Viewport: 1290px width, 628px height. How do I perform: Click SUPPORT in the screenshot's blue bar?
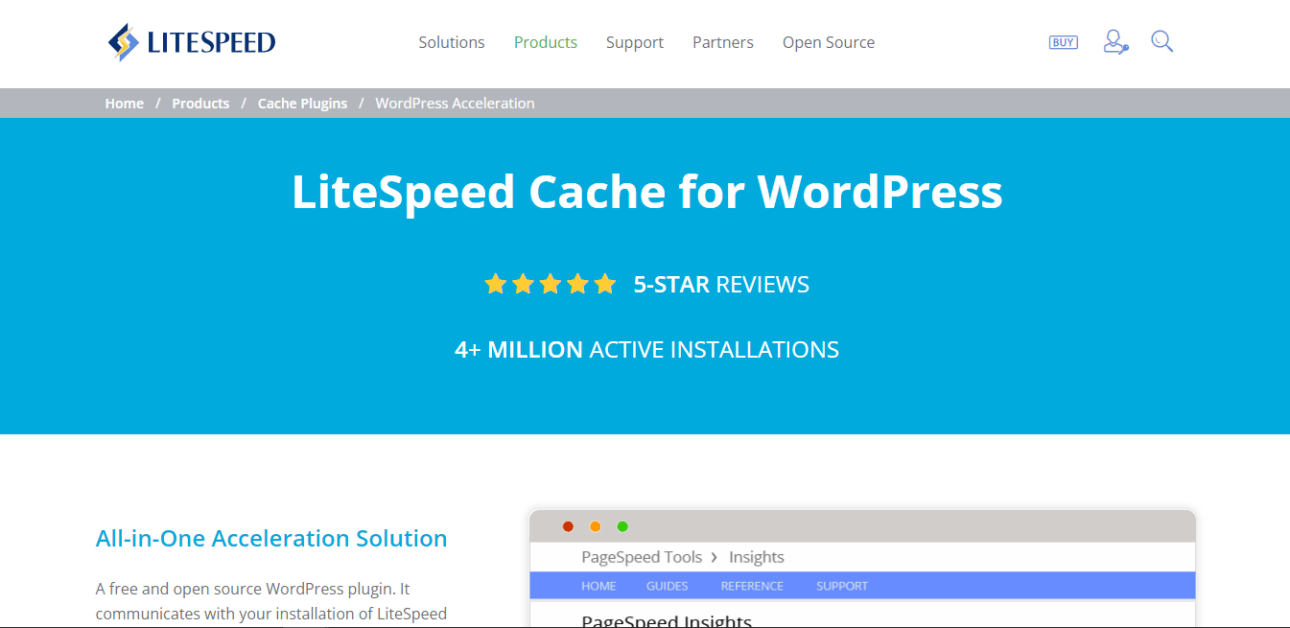pos(842,586)
